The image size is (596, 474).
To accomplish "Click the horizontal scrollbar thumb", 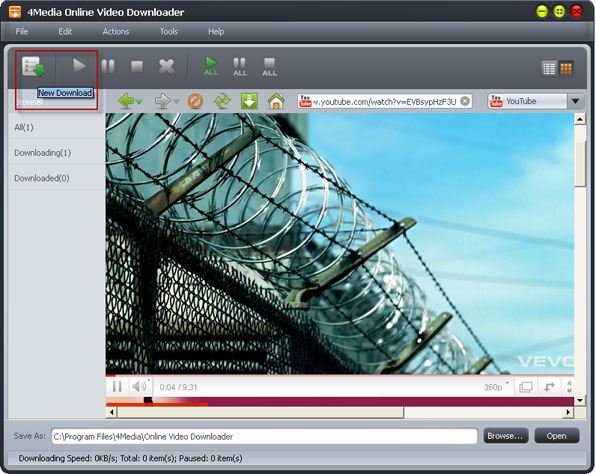I will pyautogui.click(x=261, y=412).
